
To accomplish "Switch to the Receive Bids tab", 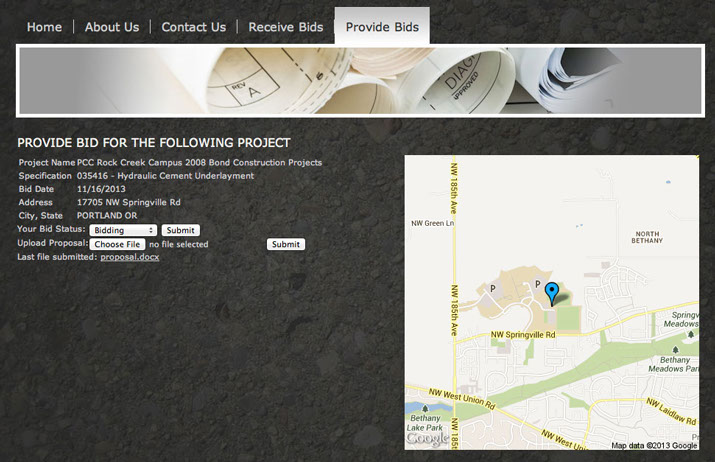I will coord(286,27).
